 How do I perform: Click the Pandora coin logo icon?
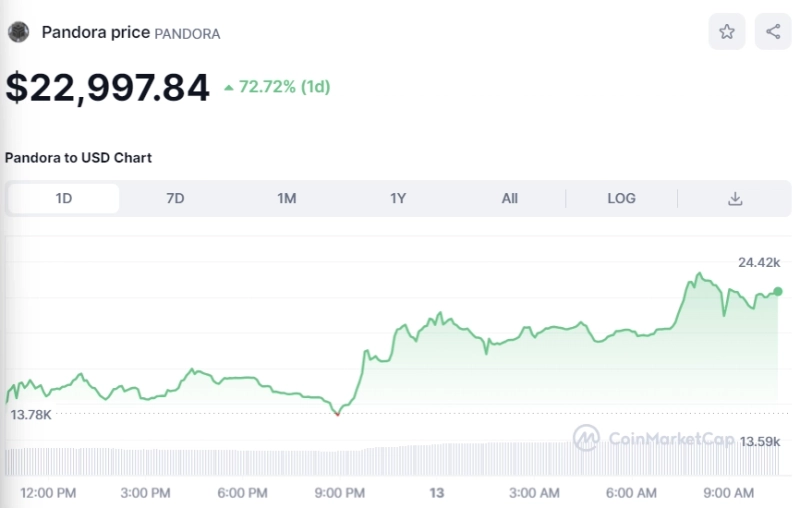[x=18, y=32]
